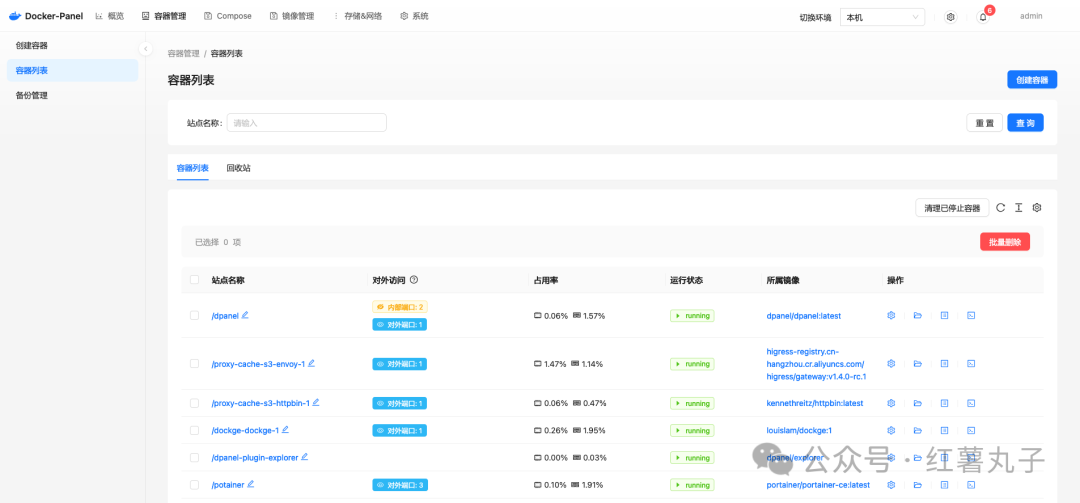Image resolution: width=1080 pixels, height=503 pixels.
Task: Check the /dpanel-plugin-explorer checkbox
Action: click(x=194, y=458)
